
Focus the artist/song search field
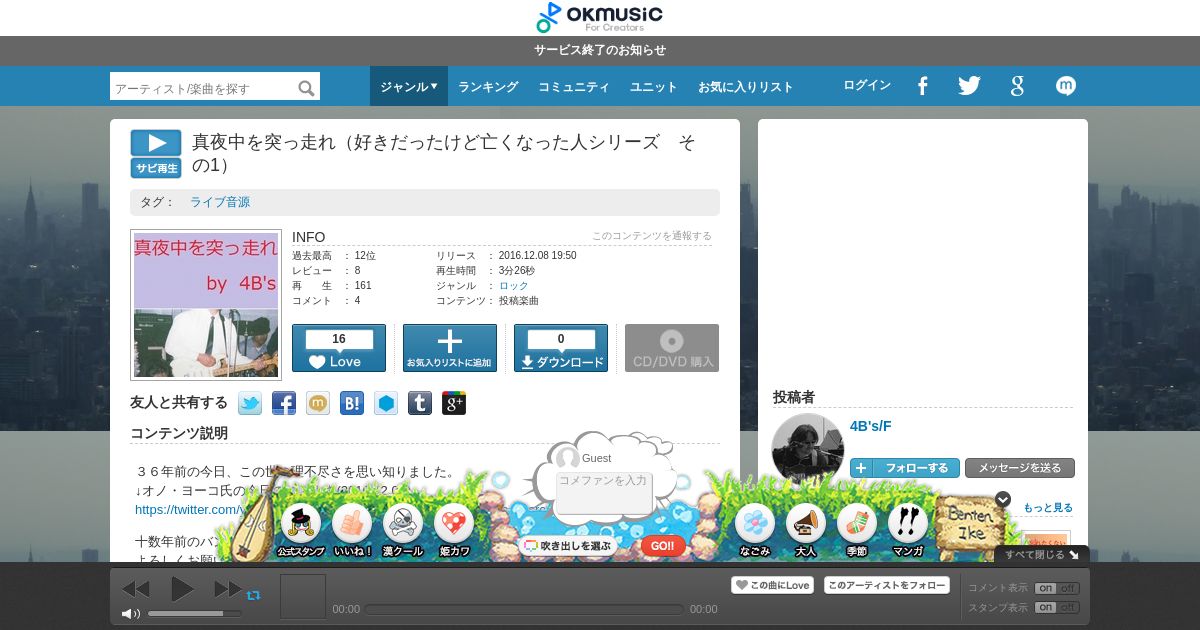pyautogui.click(x=204, y=88)
